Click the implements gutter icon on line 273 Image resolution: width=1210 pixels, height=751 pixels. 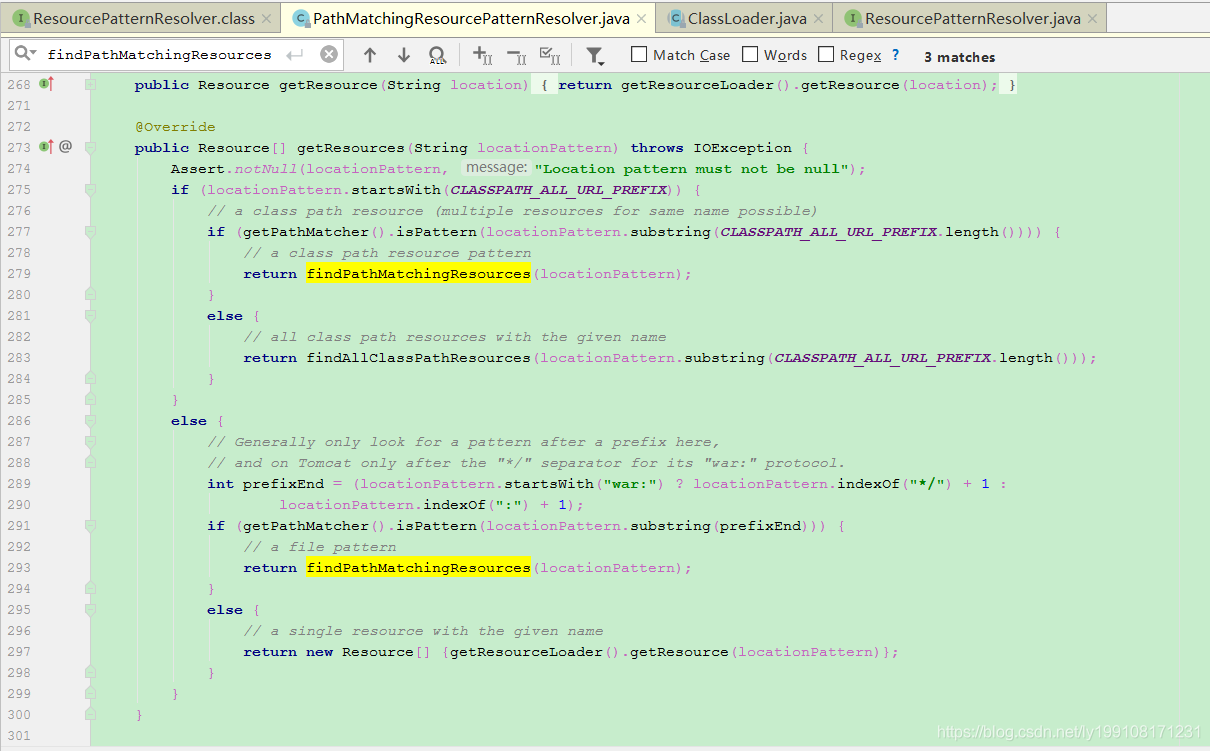(46, 147)
